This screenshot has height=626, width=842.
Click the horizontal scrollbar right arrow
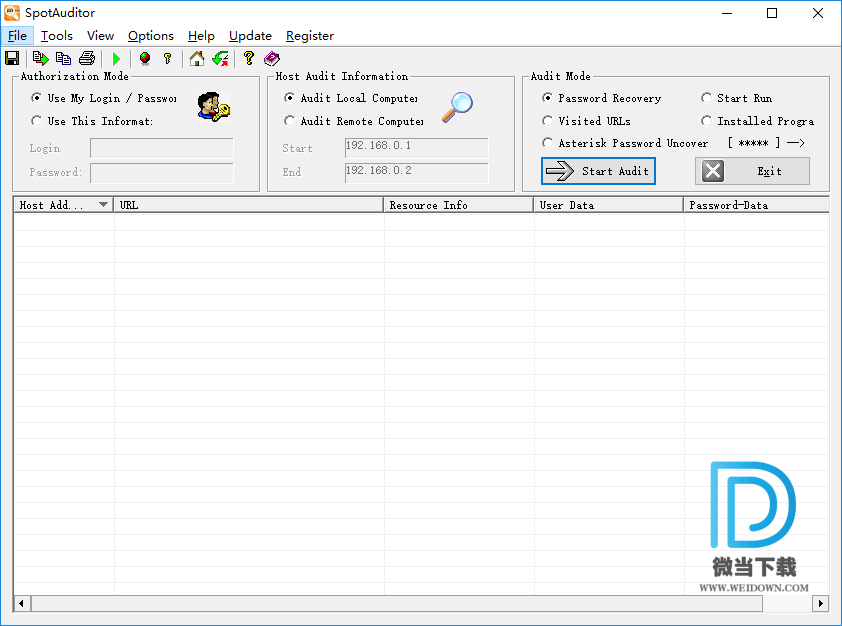(x=821, y=603)
